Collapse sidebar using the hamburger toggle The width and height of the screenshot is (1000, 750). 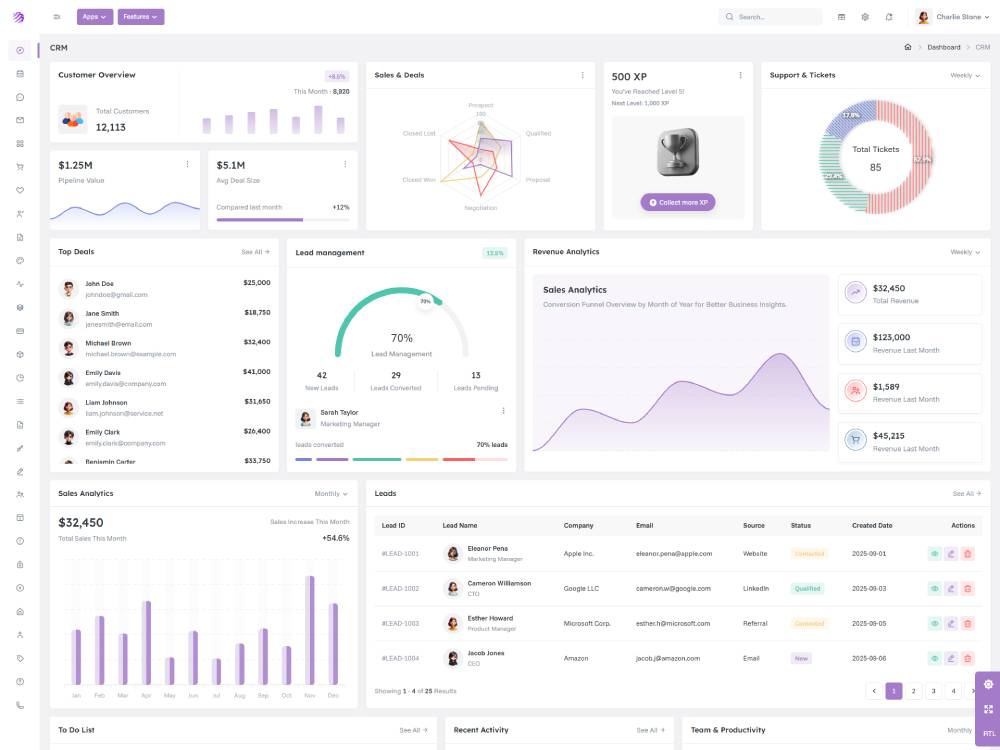(57, 17)
